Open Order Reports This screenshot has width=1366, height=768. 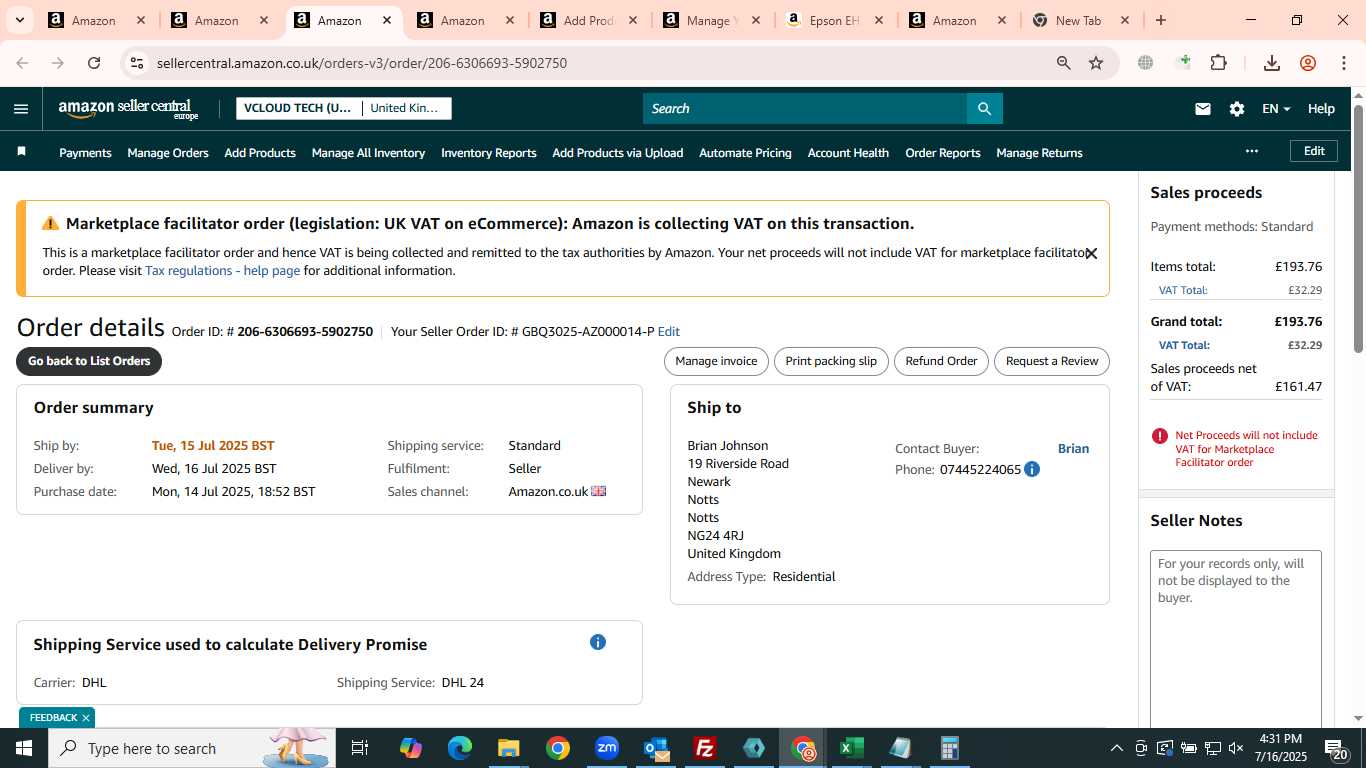tap(943, 153)
